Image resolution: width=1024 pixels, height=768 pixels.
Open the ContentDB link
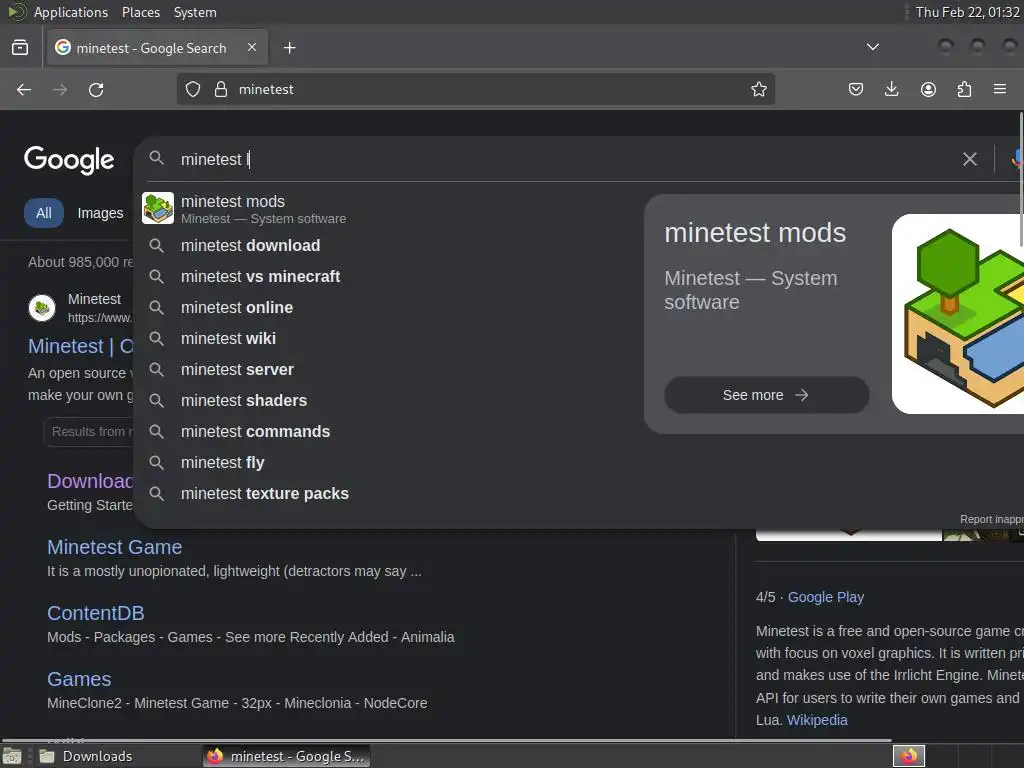click(x=95, y=613)
